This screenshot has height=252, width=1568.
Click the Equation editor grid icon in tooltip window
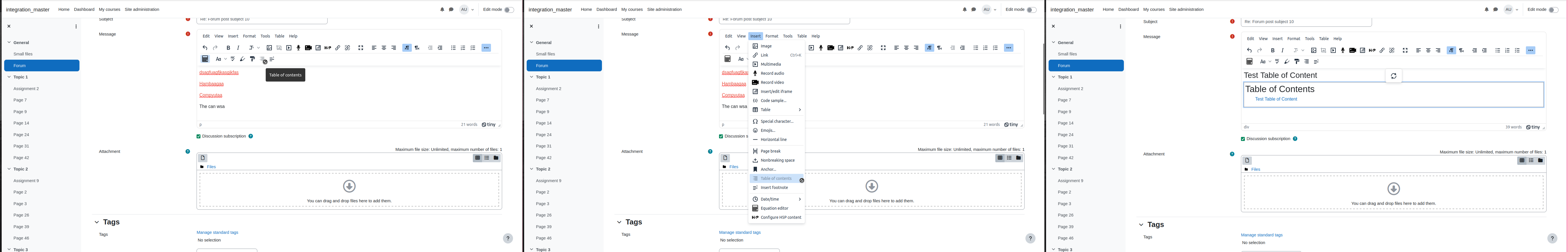[x=205, y=59]
